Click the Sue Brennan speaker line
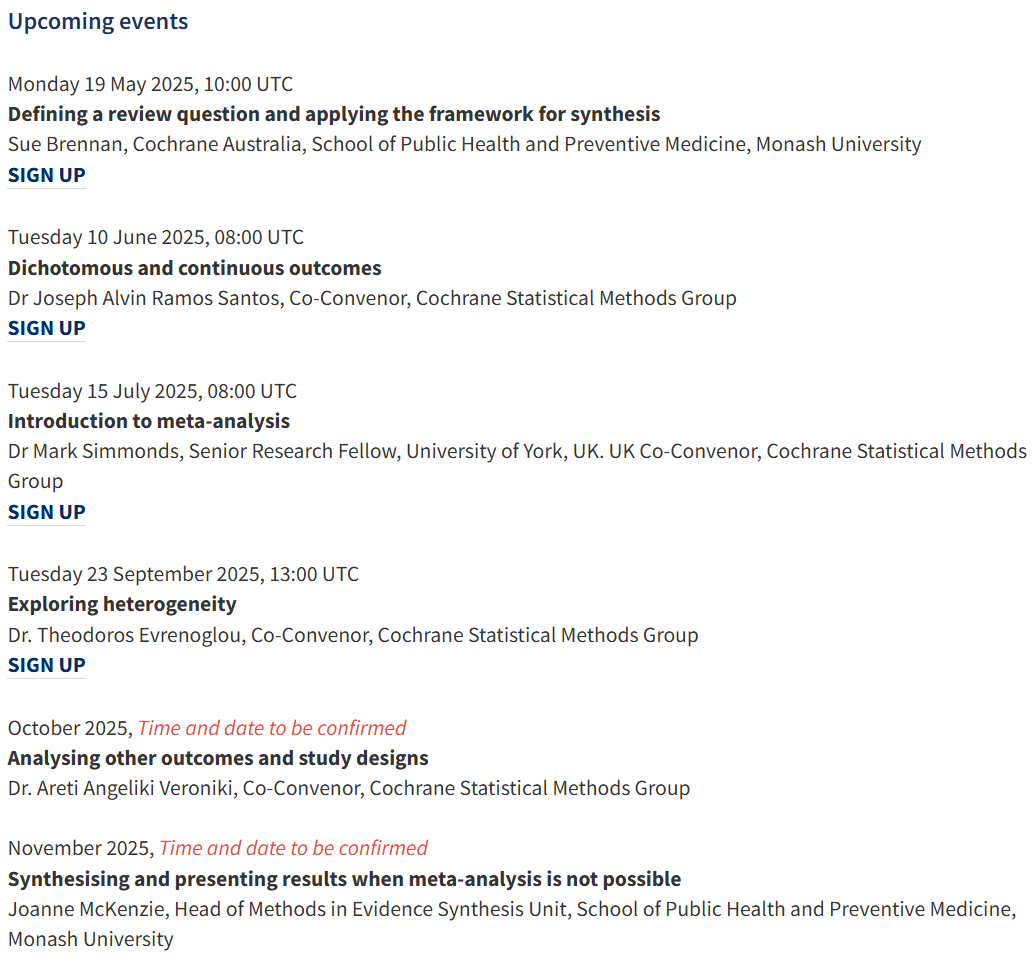1033x962 pixels. [464, 144]
